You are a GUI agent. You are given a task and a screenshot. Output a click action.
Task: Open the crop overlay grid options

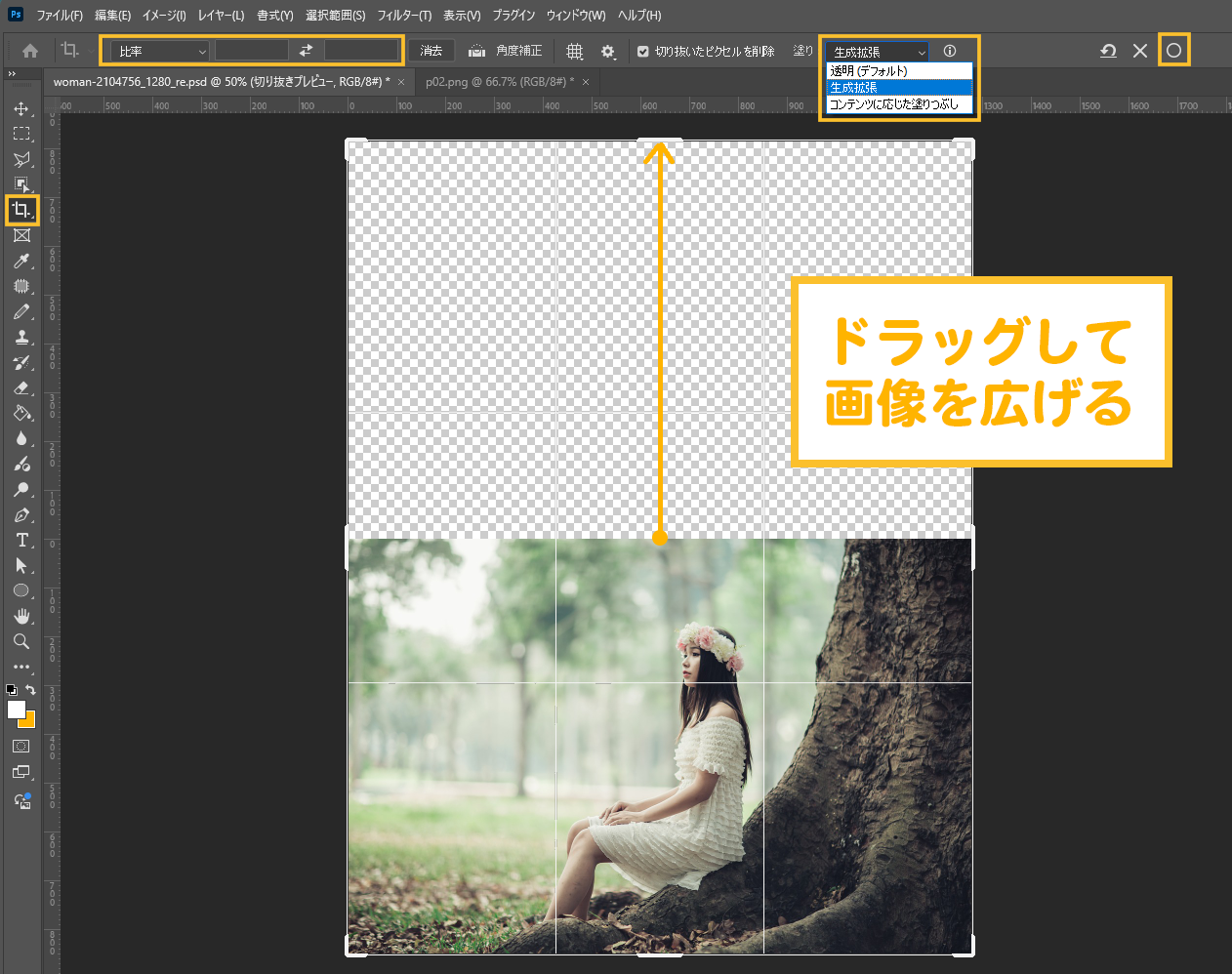click(x=575, y=51)
